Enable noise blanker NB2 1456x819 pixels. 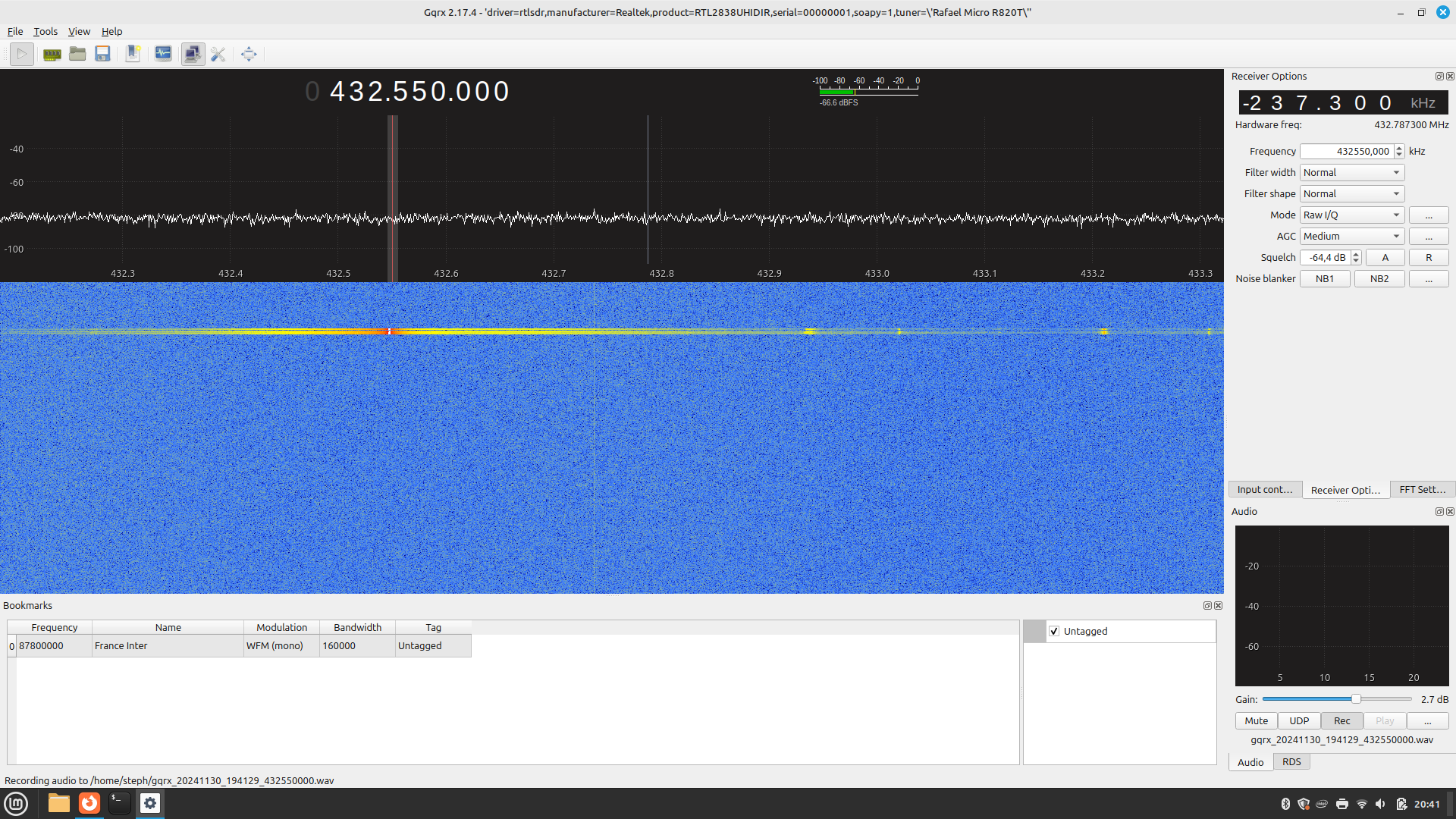coord(1379,278)
